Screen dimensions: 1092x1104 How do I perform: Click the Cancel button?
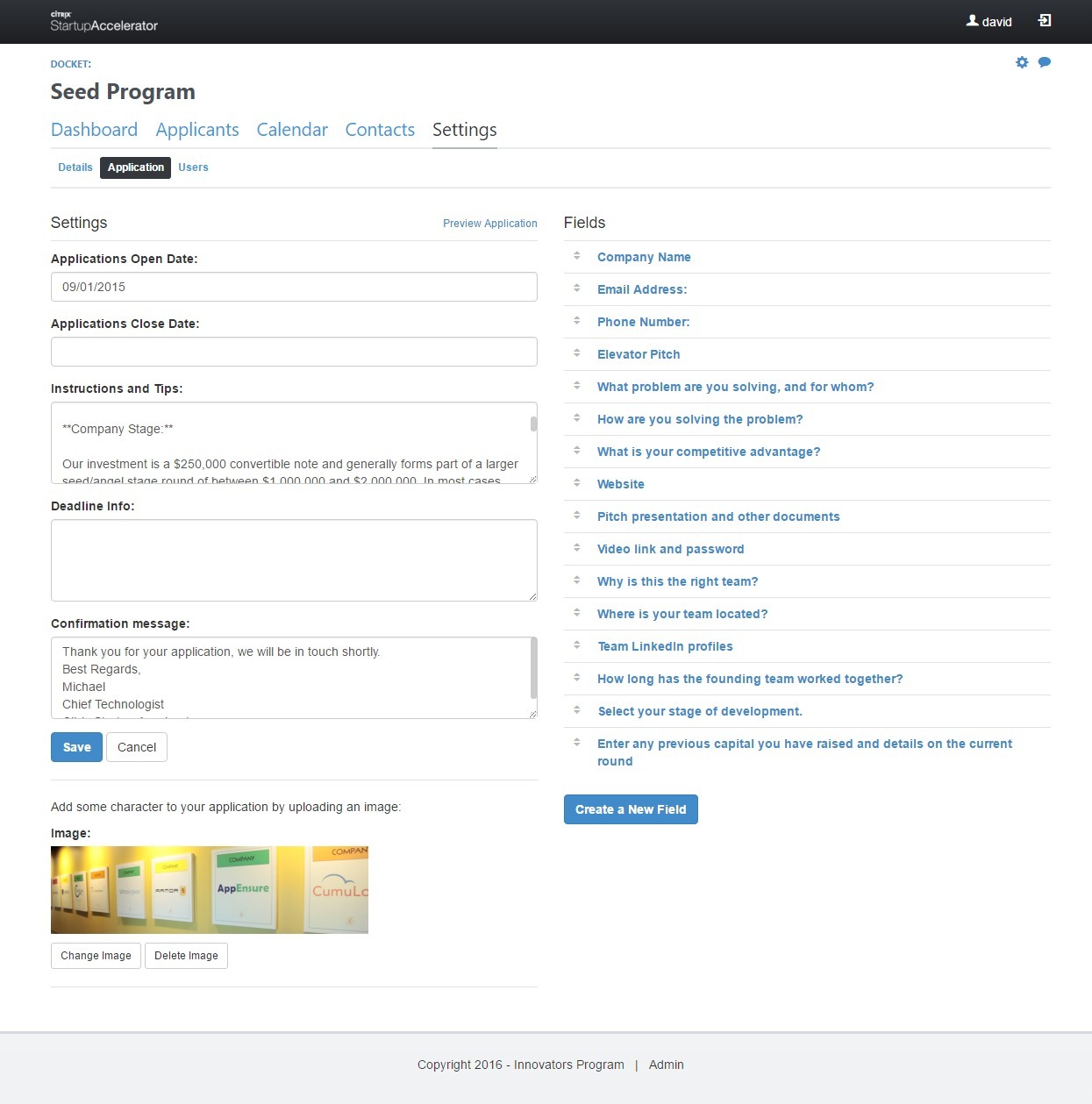click(x=137, y=747)
